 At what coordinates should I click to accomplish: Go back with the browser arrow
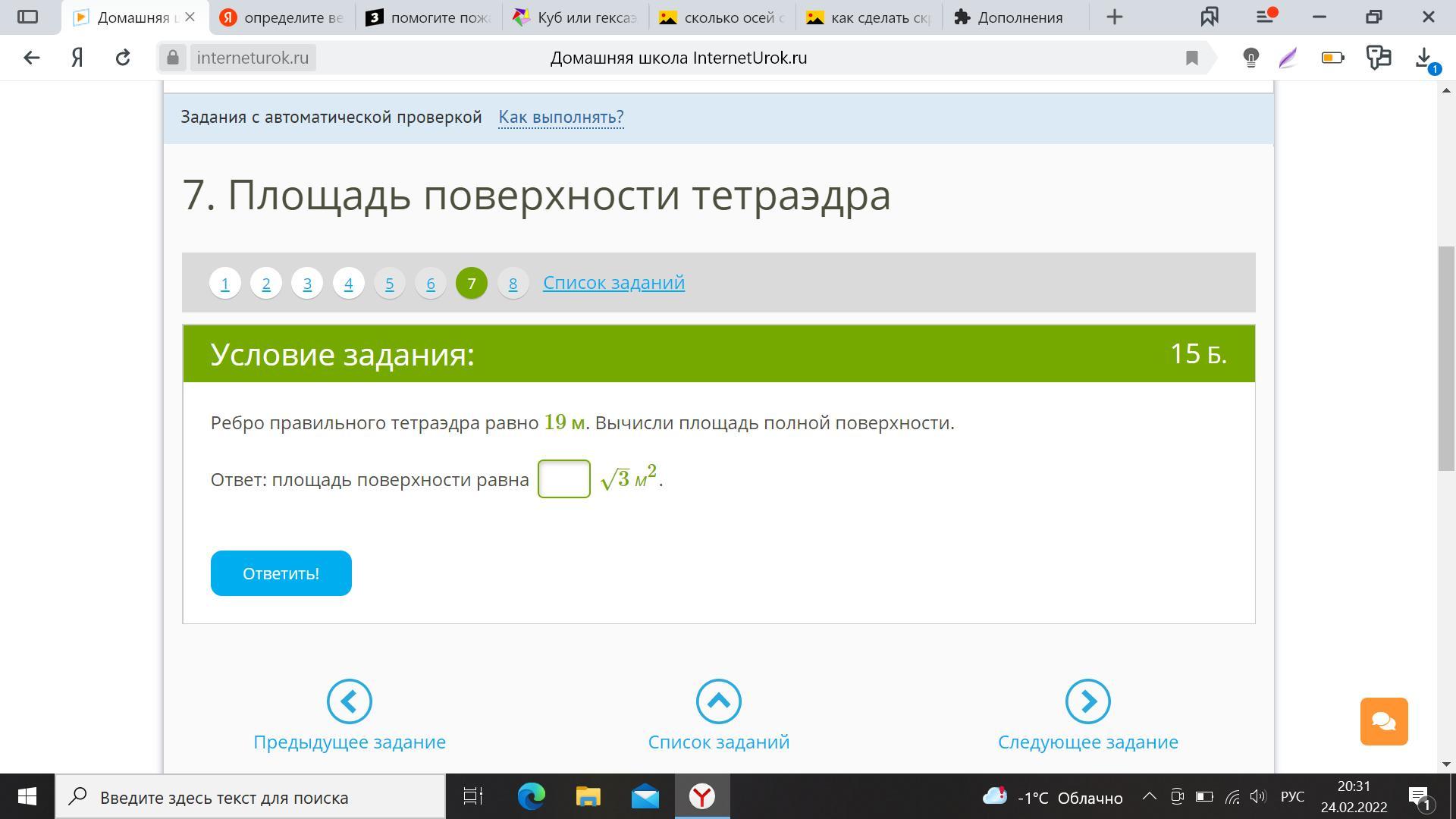click(x=31, y=58)
